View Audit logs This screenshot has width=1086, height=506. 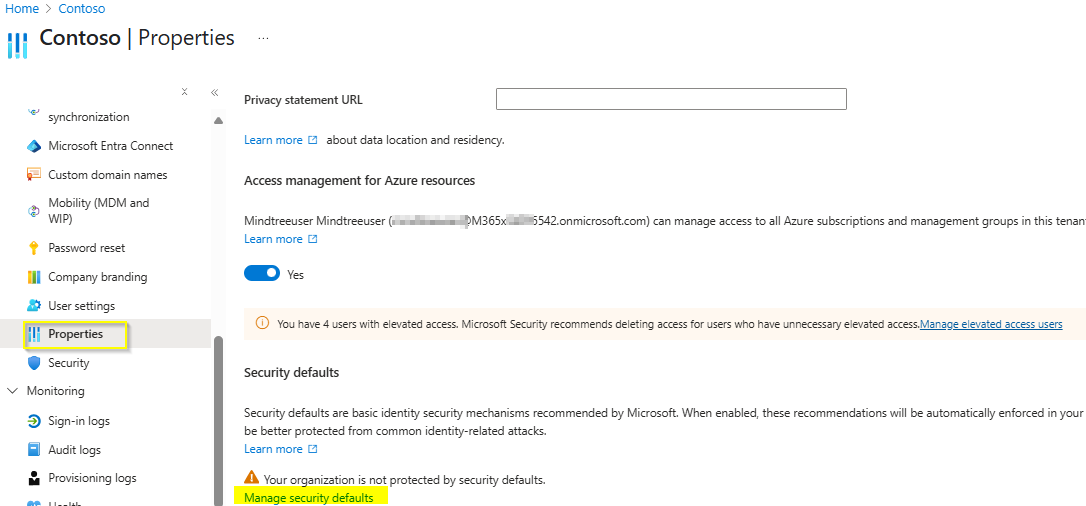74,450
